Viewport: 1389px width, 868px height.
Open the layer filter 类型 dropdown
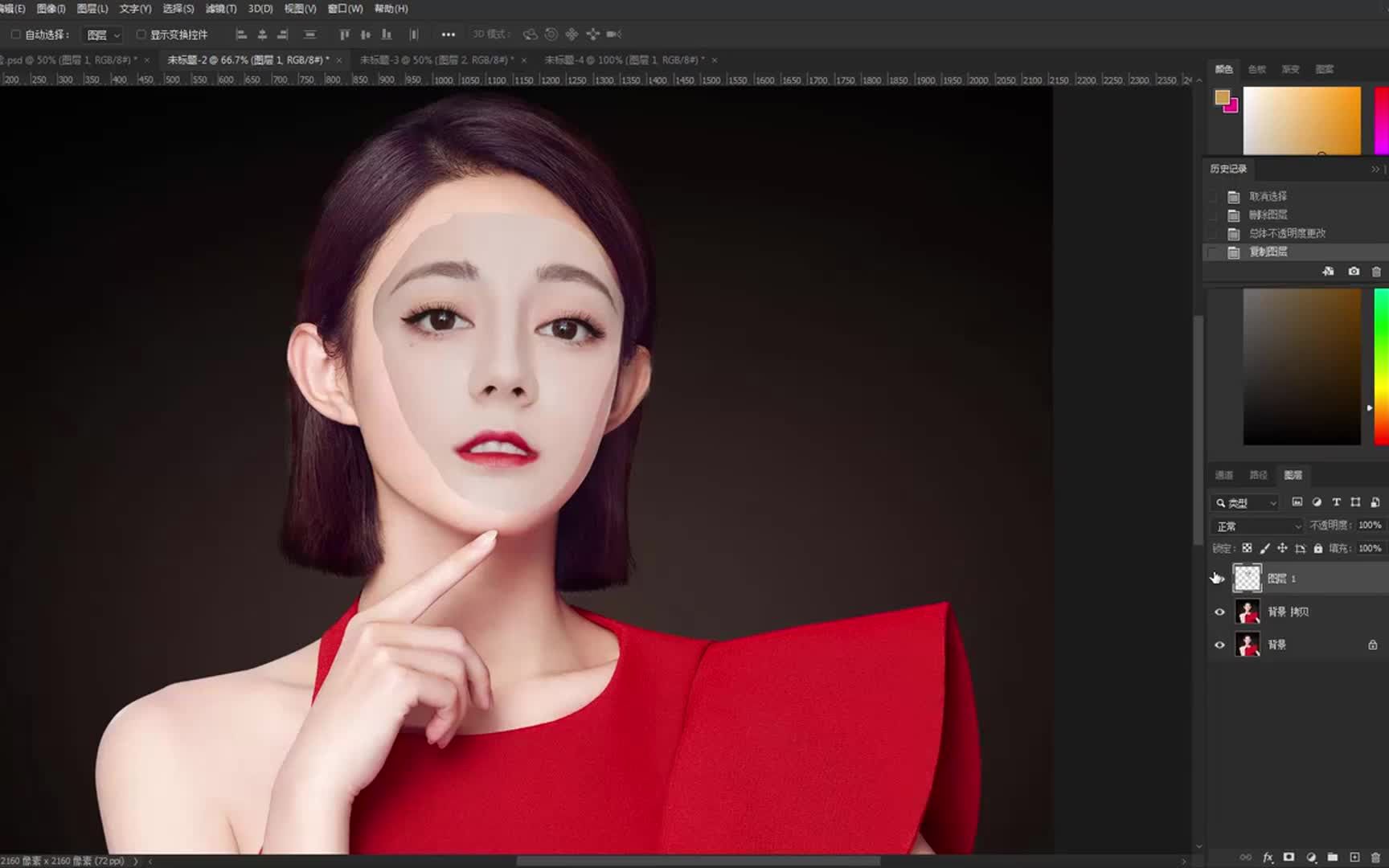[x=1245, y=503]
